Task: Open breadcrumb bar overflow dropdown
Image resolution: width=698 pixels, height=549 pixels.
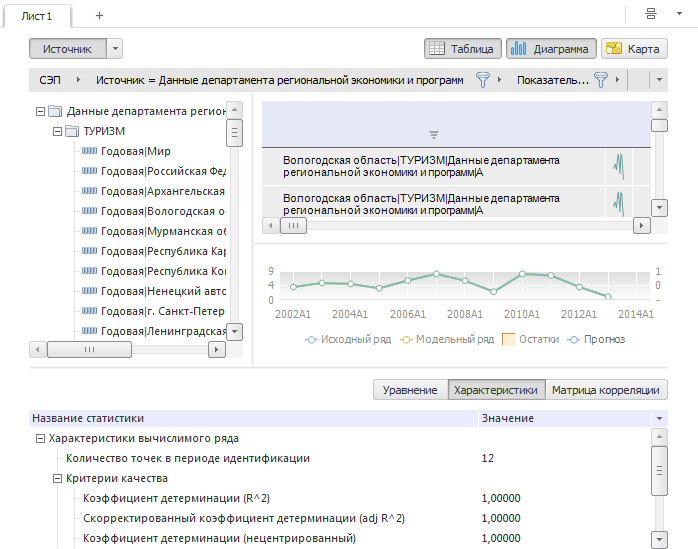Action: tap(659, 80)
